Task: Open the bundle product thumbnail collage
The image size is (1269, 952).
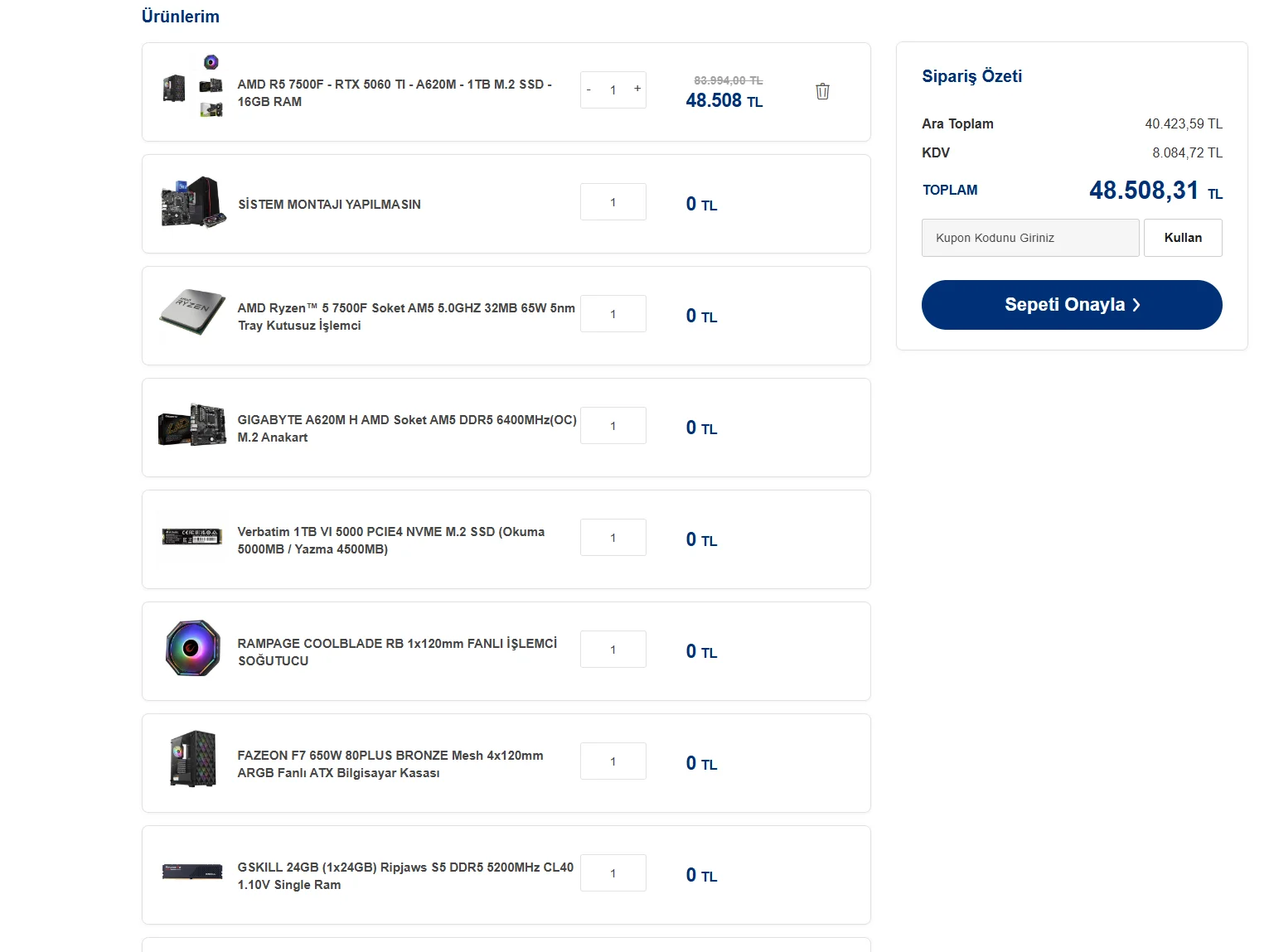Action: [x=193, y=86]
